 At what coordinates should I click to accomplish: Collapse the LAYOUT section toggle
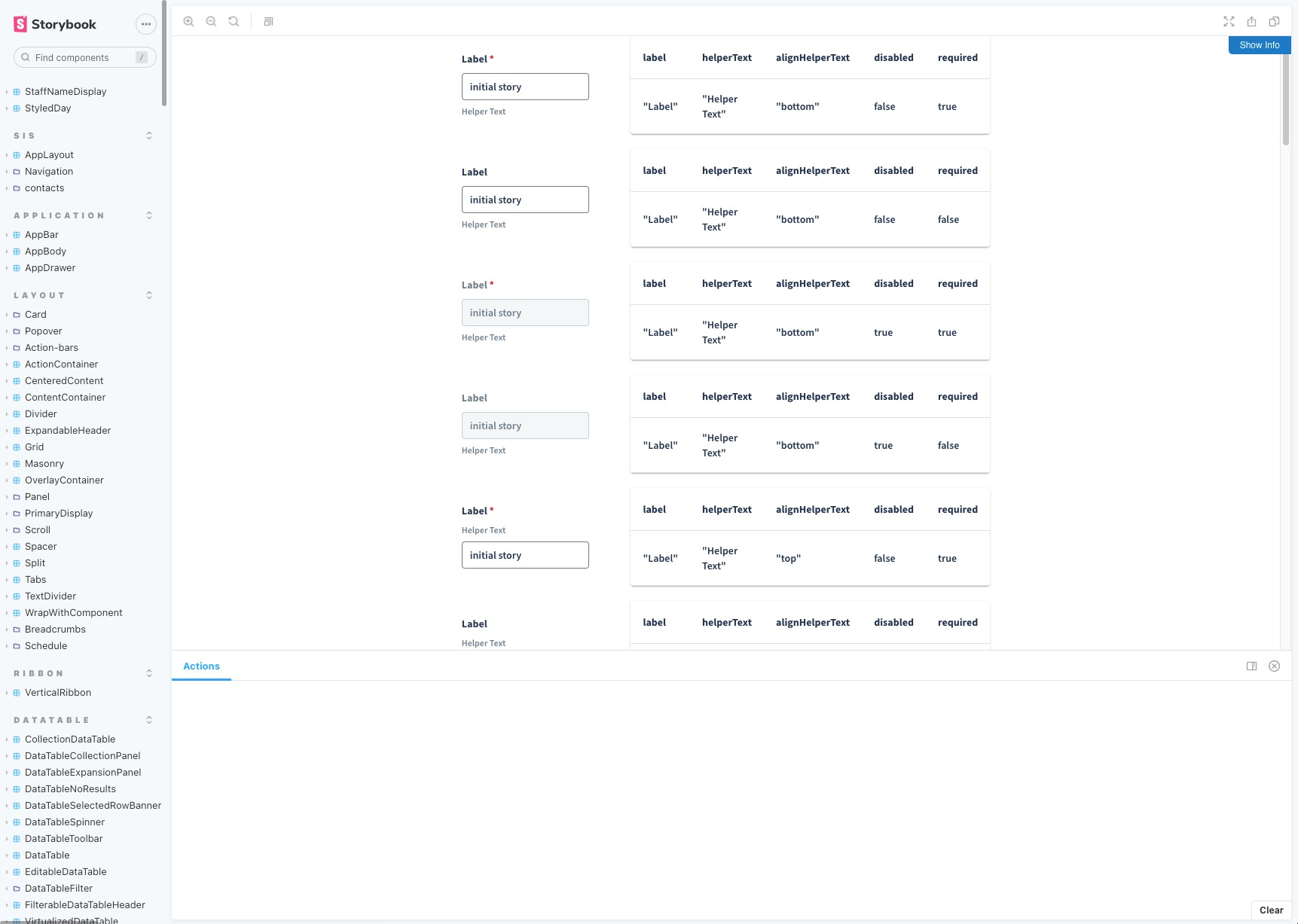point(149,295)
